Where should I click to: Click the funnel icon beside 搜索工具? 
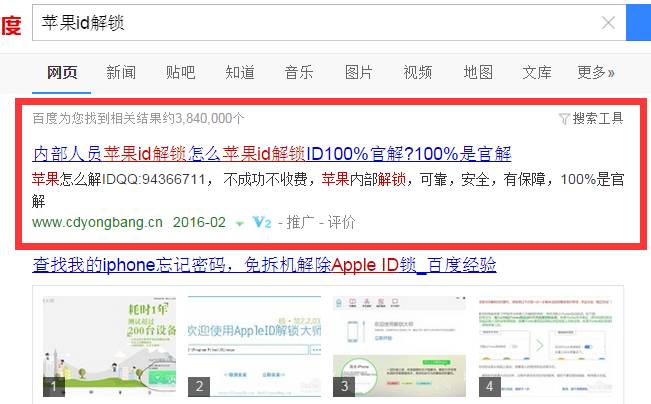point(564,119)
